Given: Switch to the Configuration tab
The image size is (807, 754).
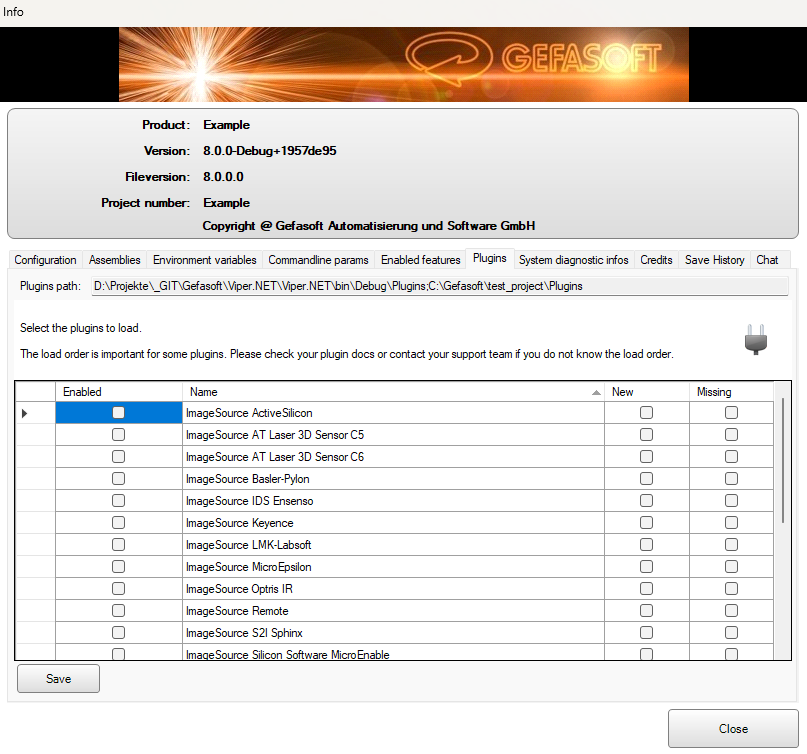Looking at the screenshot, I should pos(45,260).
